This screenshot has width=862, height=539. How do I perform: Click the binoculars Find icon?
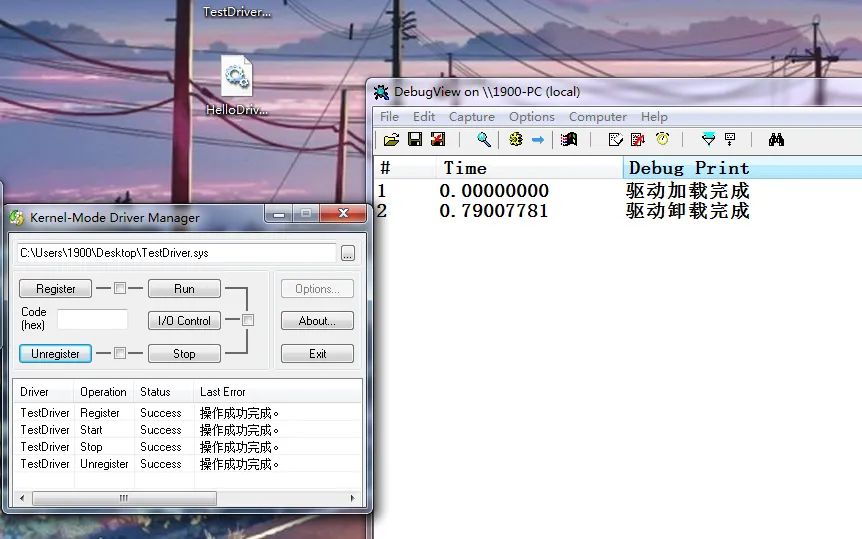pyautogui.click(x=776, y=140)
